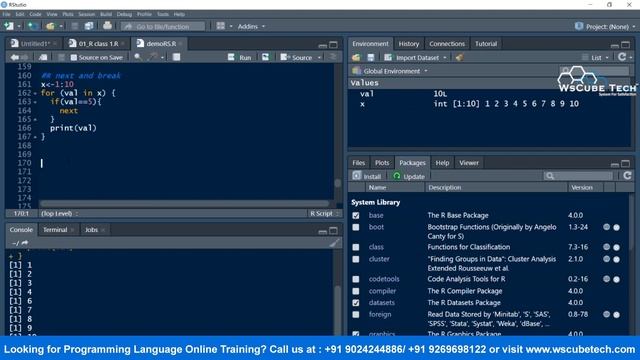Check the compiler package checkbox
The height and width of the screenshot is (360, 640).
pyautogui.click(x=356, y=291)
